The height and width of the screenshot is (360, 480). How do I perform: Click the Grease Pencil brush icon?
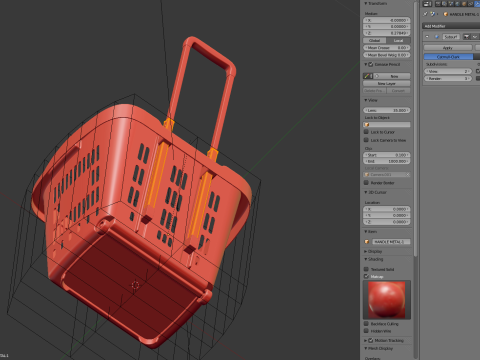(368, 76)
